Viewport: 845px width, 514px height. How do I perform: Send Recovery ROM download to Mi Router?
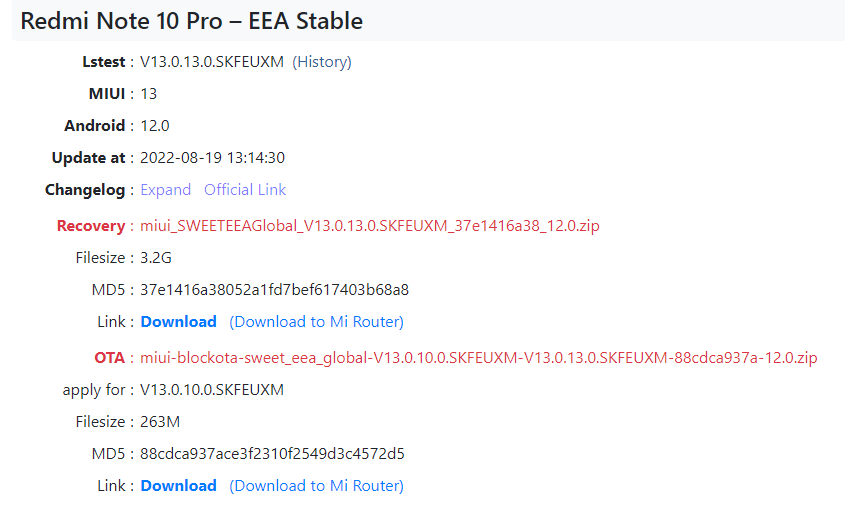316,322
